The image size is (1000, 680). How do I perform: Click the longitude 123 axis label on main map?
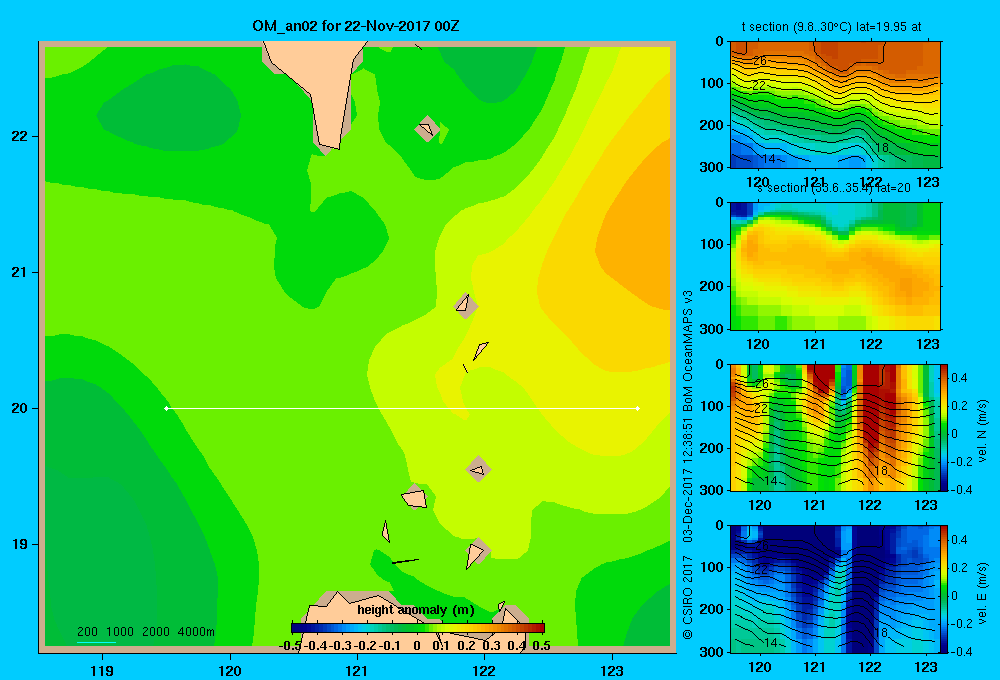(x=612, y=670)
